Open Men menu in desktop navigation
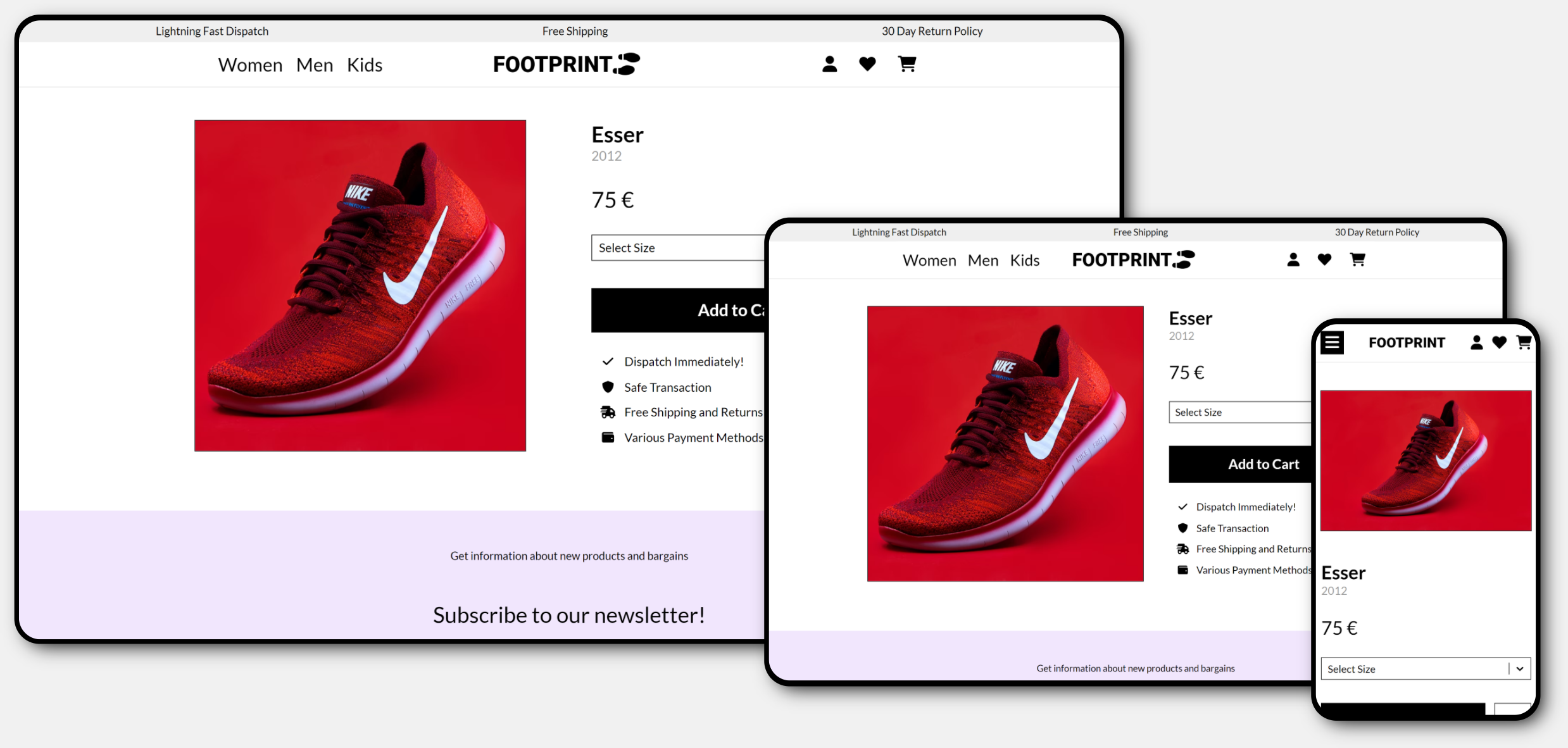1568x748 pixels. tap(315, 65)
